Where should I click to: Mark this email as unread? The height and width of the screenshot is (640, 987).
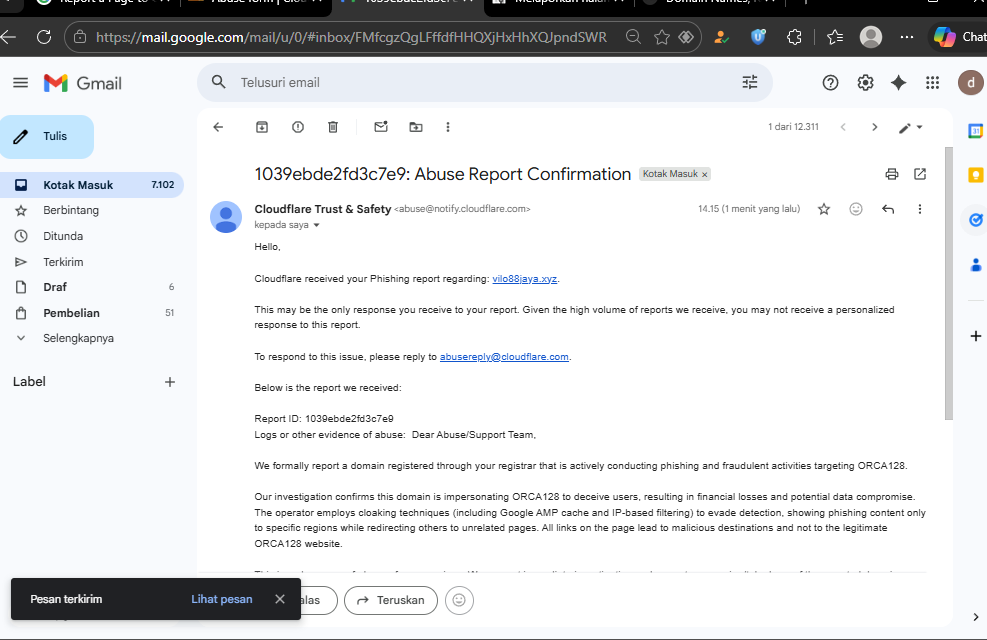[381, 126]
